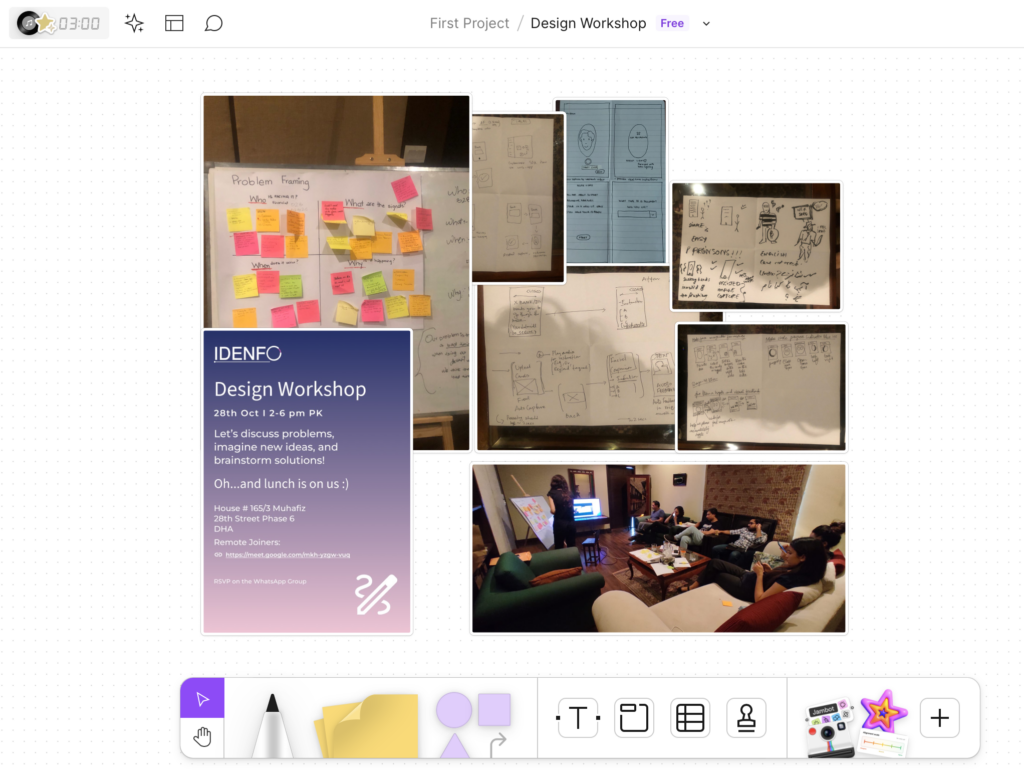Open the AI sparkle actions
This screenshot has width=1024, height=774.
tap(134, 24)
